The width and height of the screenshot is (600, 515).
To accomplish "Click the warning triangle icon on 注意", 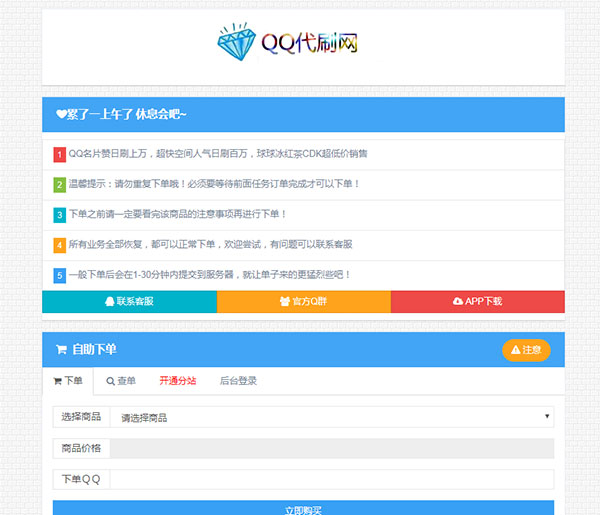I will 516,350.
